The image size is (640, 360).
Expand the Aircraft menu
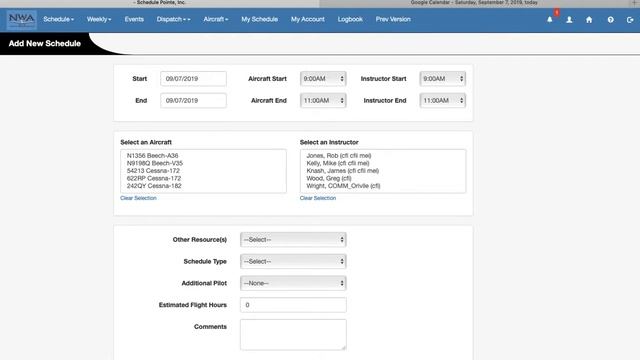point(216,19)
